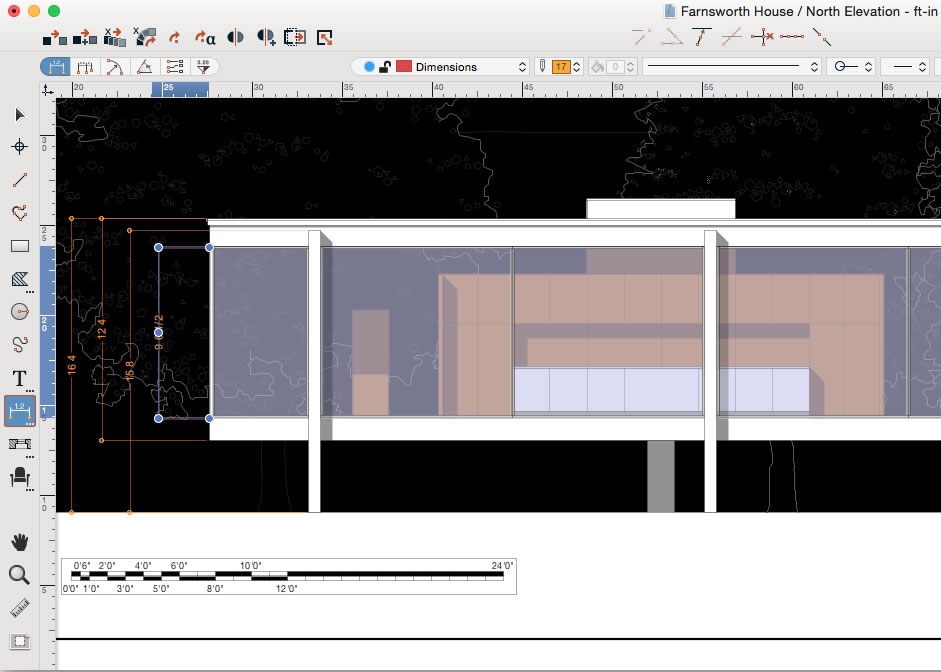The height and width of the screenshot is (672, 941).
Task: Open the start marker style dropdown
Action: point(852,67)
